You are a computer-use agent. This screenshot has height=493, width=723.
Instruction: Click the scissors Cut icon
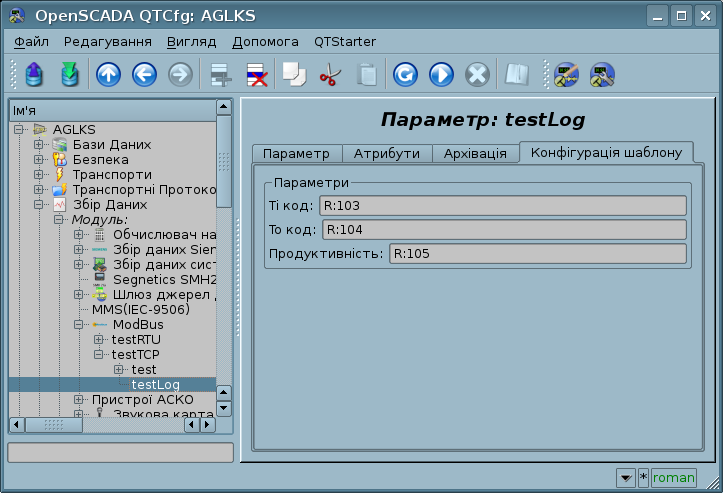pyautogui.click(x=329, y=75)
